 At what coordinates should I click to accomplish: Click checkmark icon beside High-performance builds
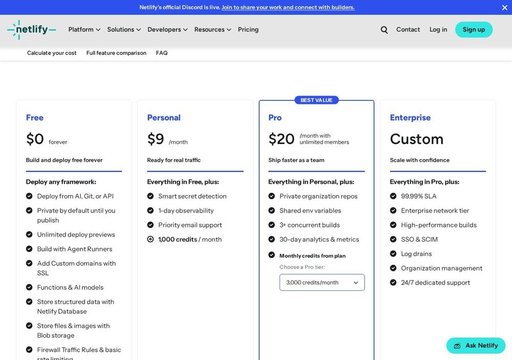coord(393,225)
